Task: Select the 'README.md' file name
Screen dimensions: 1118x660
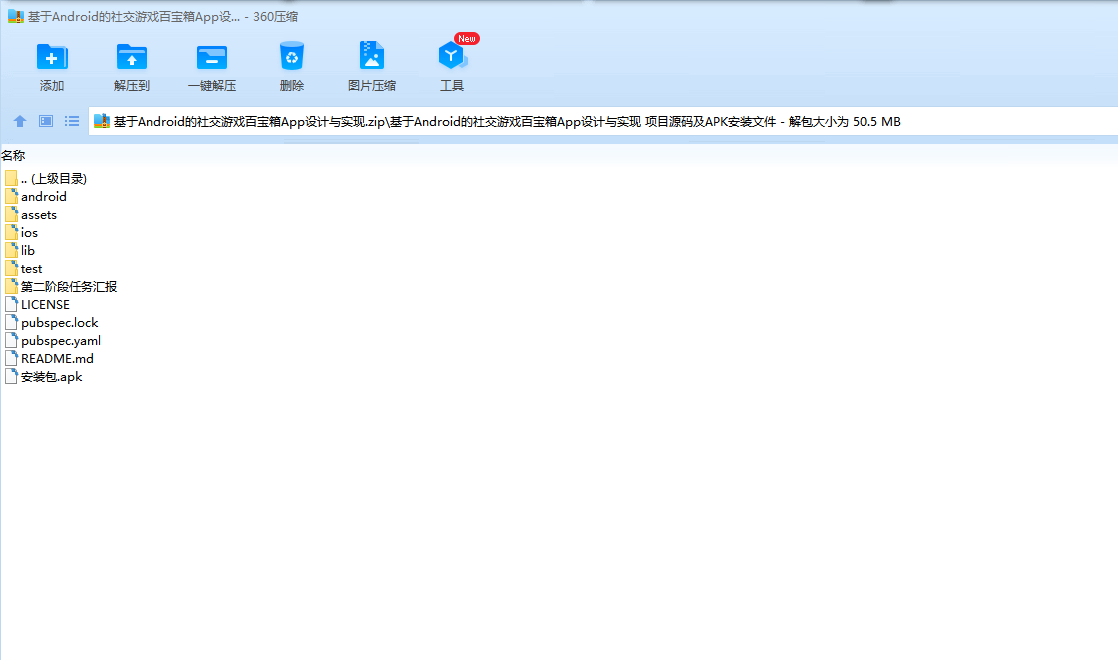Action: [x=57, y=359]
